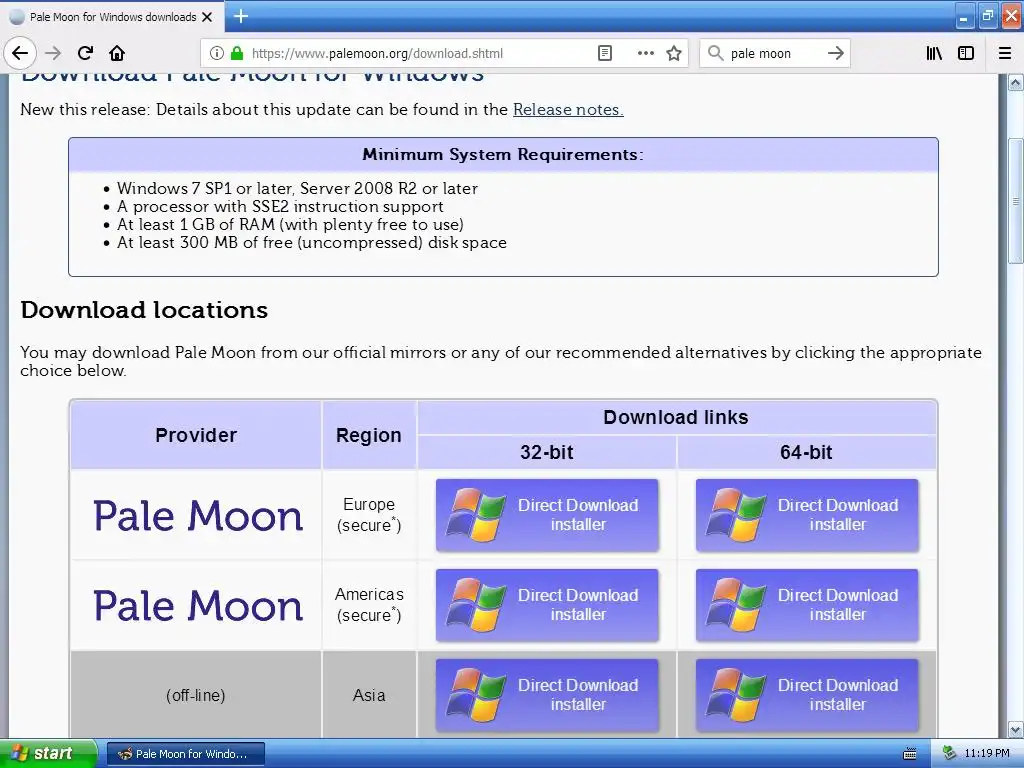Click the Provider column header
This screenshot has width=1024, height=768.
click(196, 435)
